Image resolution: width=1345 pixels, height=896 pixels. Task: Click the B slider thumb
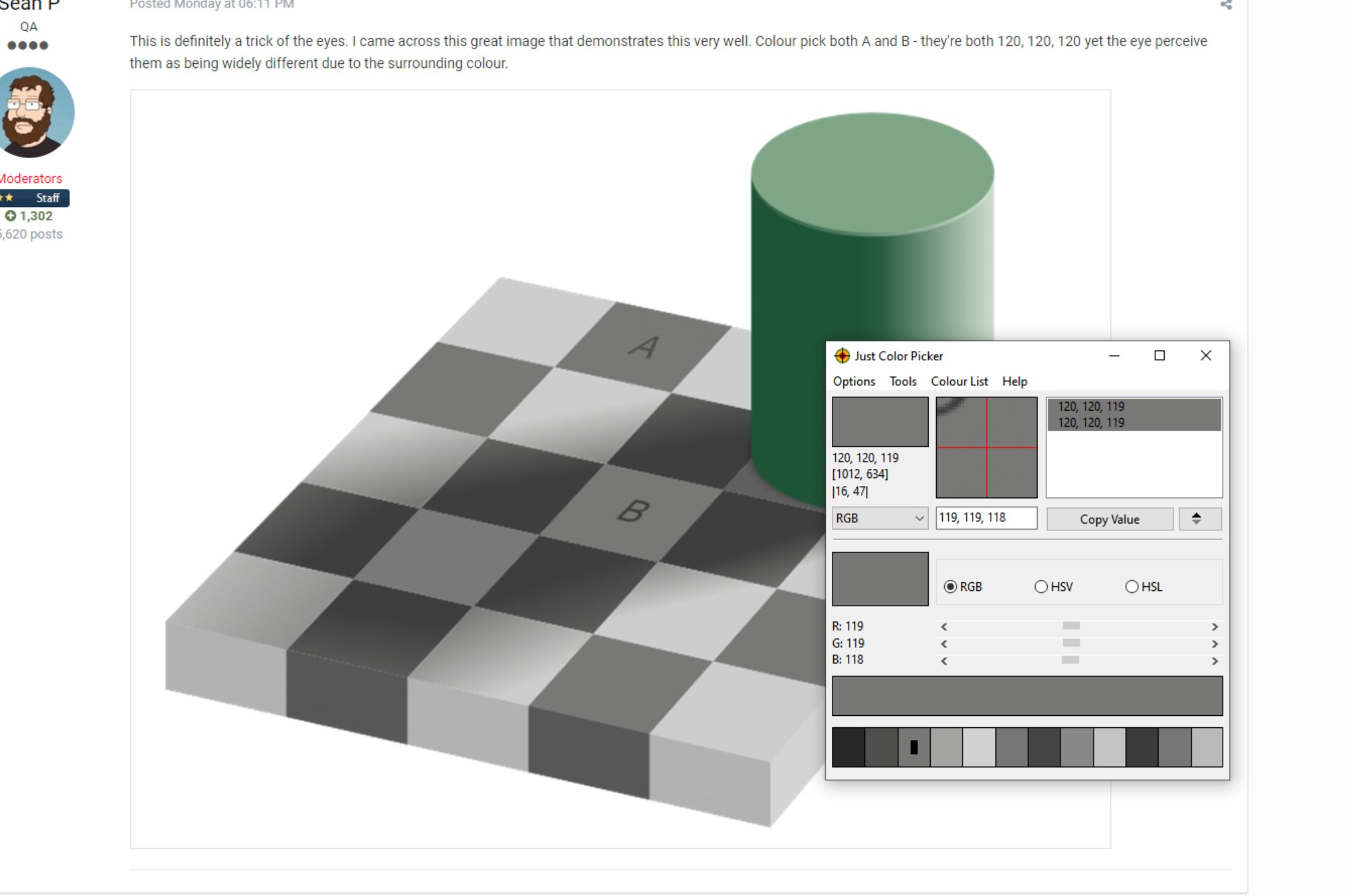1071,660
